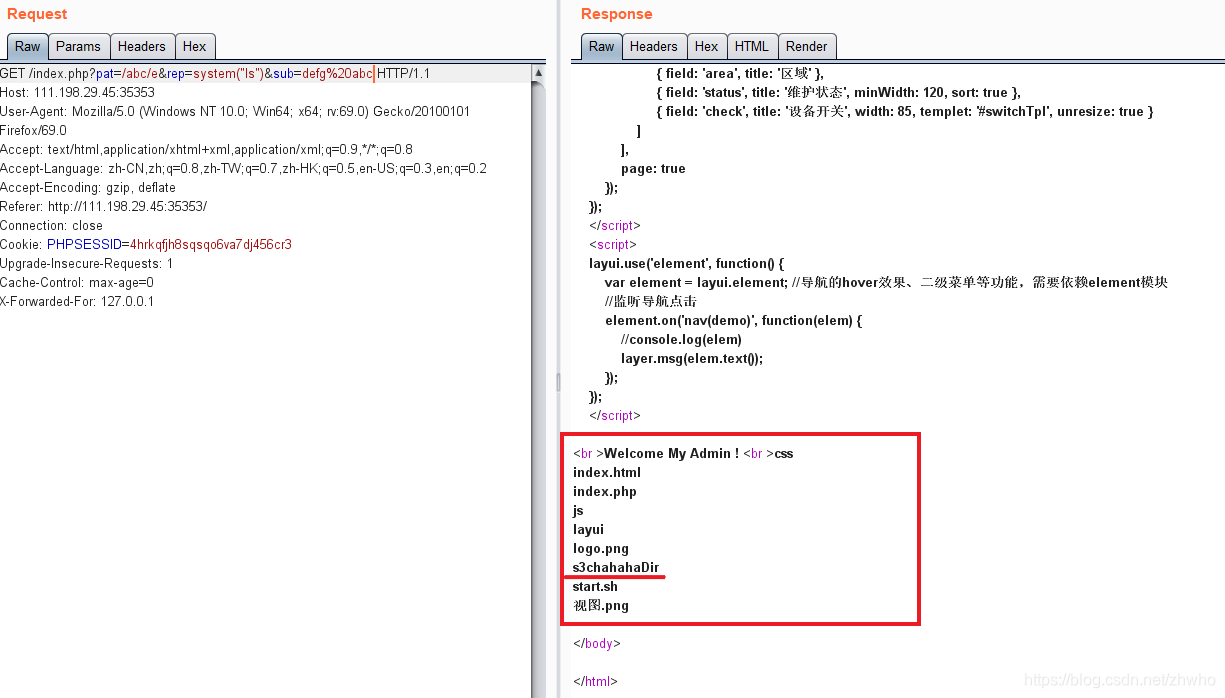Screen dimensions: 1225x698
Task: Switch to the Response Render tab
Action: [806, 46]
